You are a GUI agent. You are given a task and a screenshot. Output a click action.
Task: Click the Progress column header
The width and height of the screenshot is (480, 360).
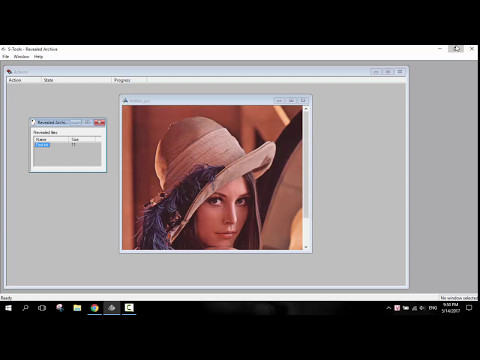pos(129,80)
